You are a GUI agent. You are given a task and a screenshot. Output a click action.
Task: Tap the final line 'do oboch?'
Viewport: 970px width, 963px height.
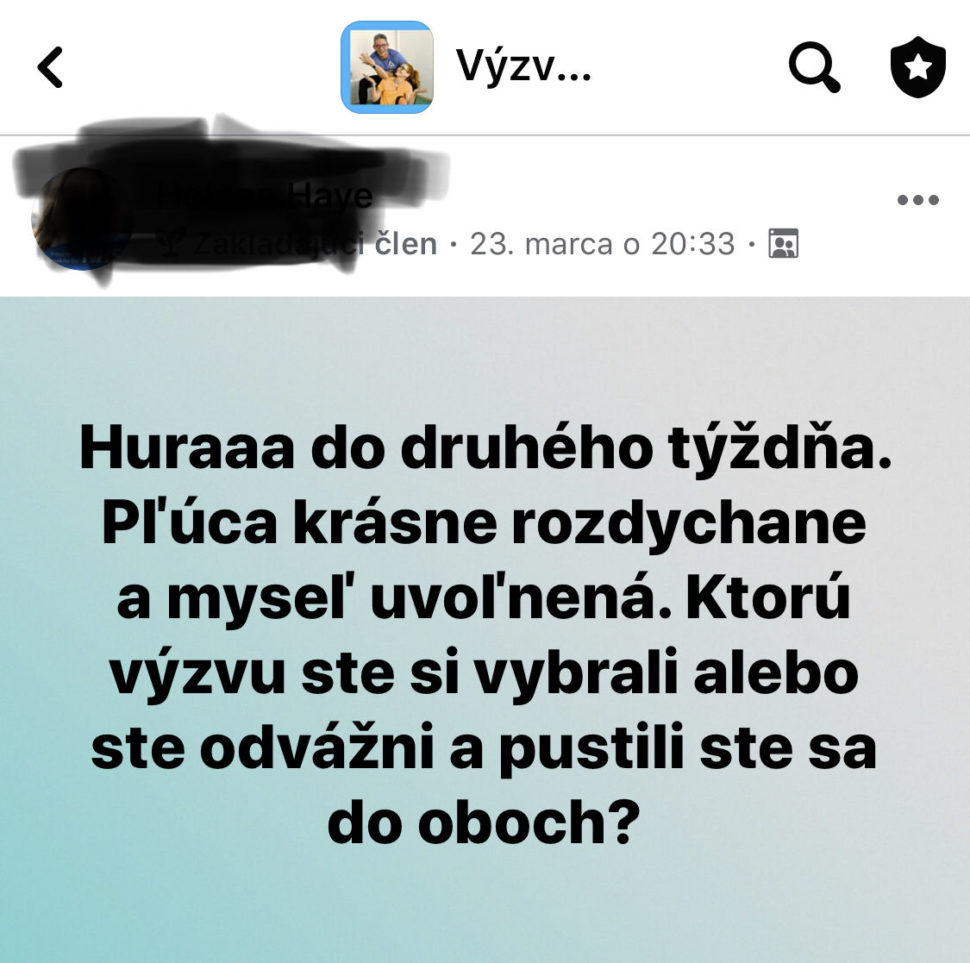[x=484, y=823]
